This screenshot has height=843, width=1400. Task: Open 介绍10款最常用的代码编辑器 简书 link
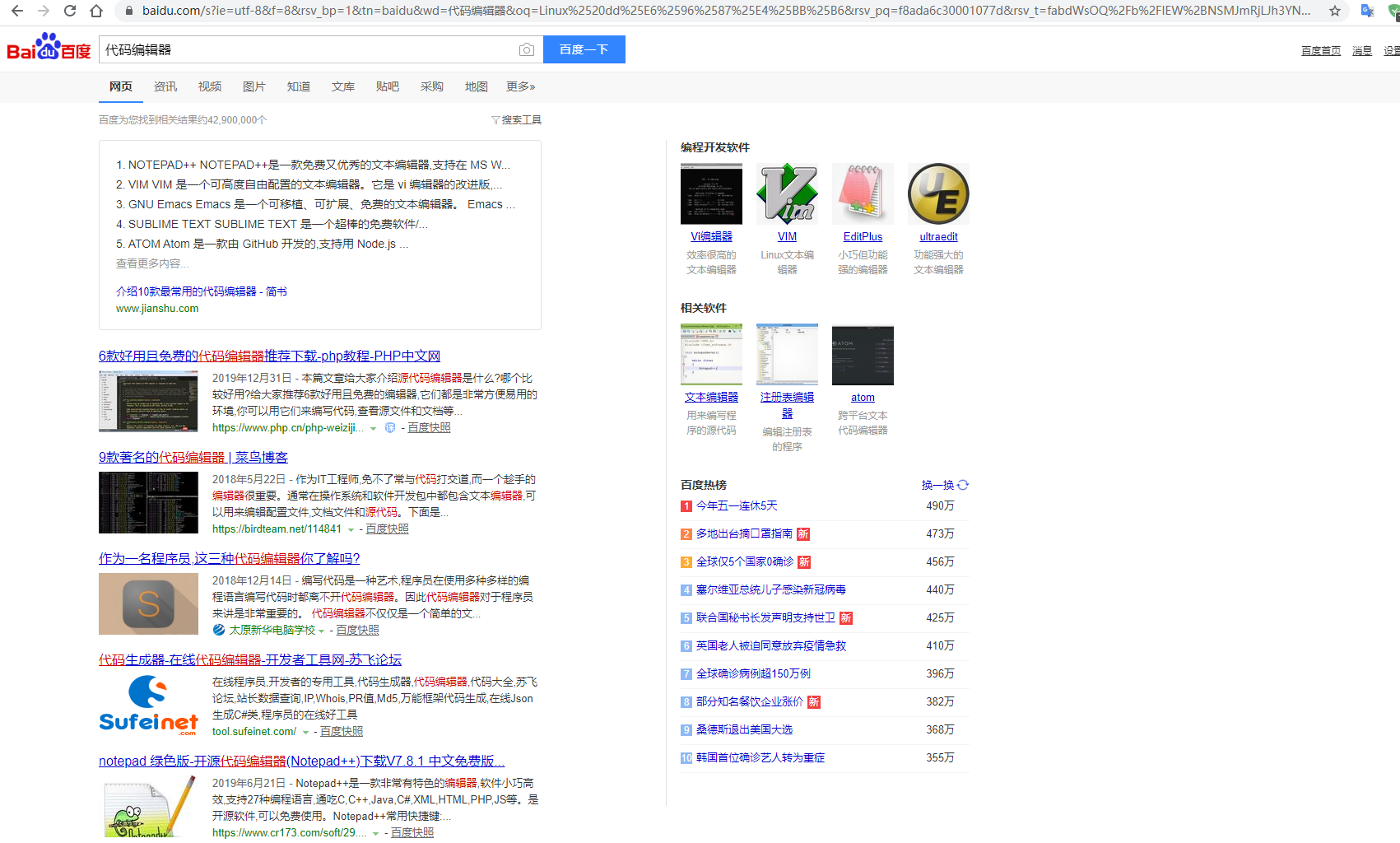point(202,291)
